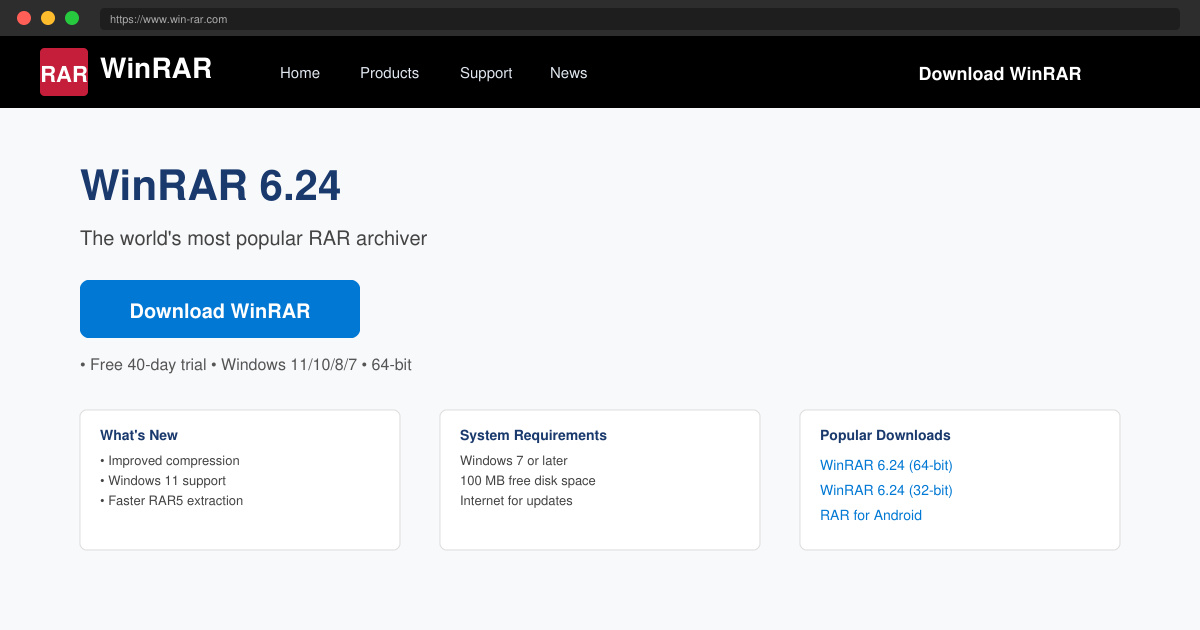Close the window with red button
Viewport: 1200px width, 630px height.
24,18
